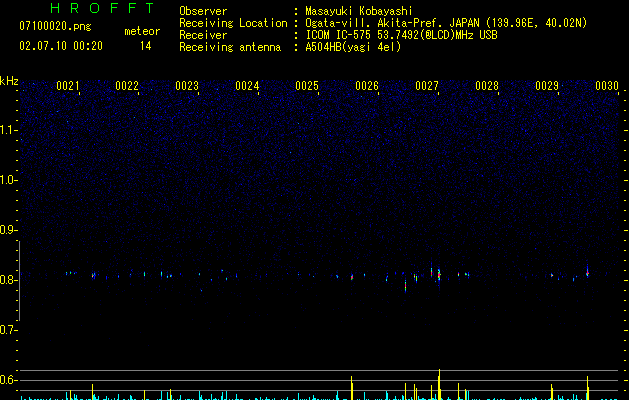This screenshot has width=629, height=400.
Task: Click the 0028 time marker
Action: 487,86
